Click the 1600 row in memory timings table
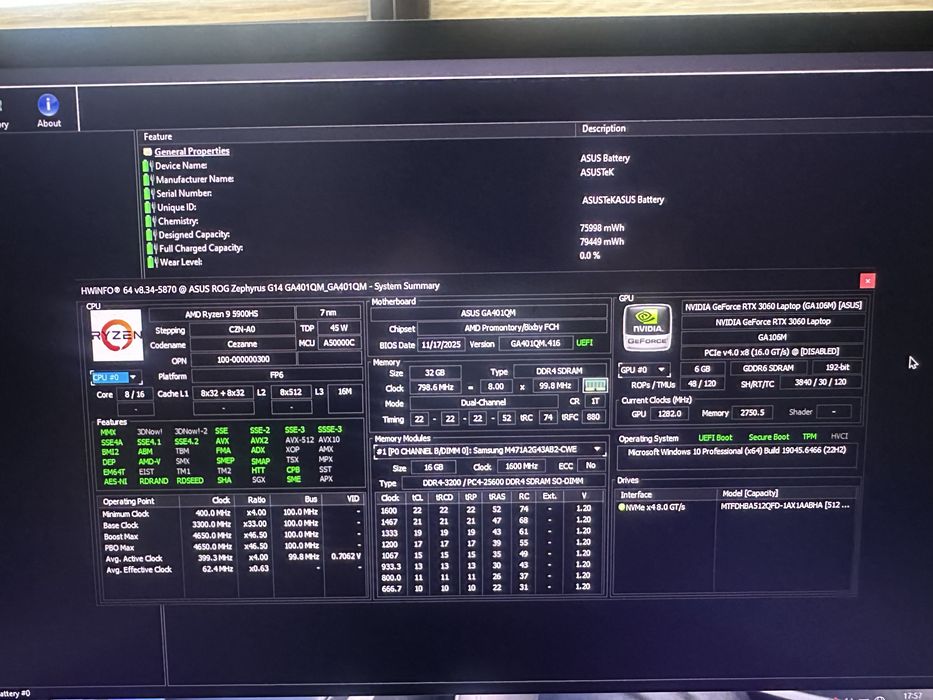Image resolution: width=933 pixels, height=700 pixels. (489, 510)
